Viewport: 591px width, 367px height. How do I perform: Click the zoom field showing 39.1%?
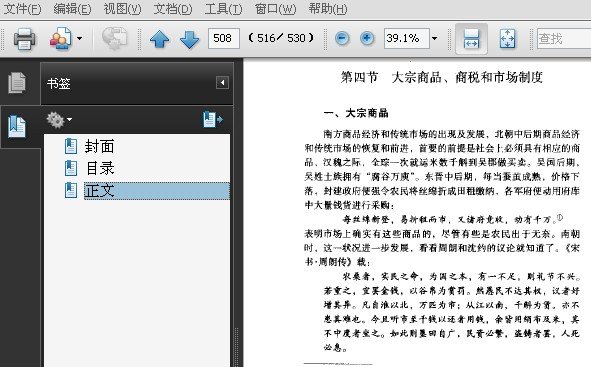pyautogui.click(x=406, y=38)
